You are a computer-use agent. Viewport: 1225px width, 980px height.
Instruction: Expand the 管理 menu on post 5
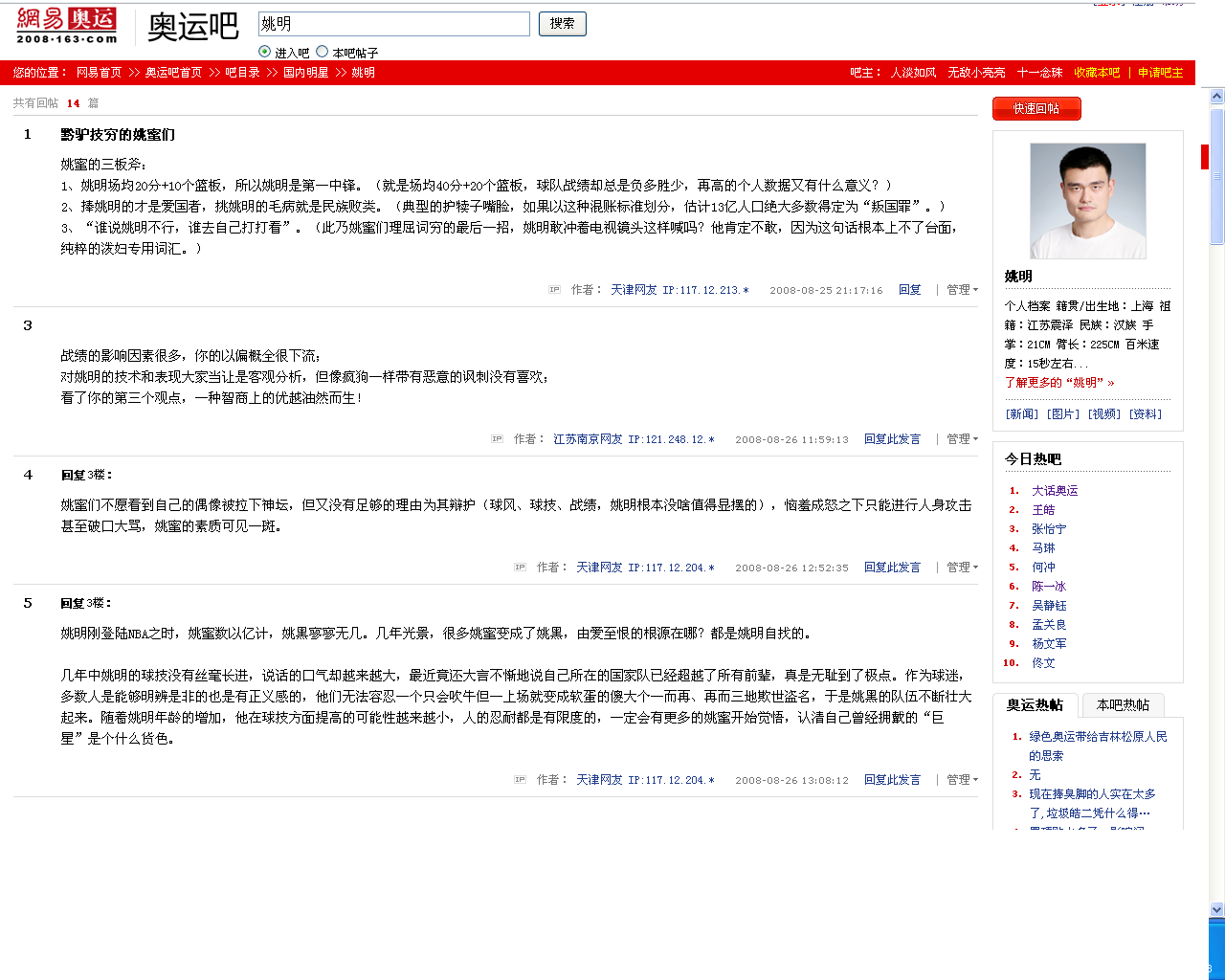tap(962, 780)
